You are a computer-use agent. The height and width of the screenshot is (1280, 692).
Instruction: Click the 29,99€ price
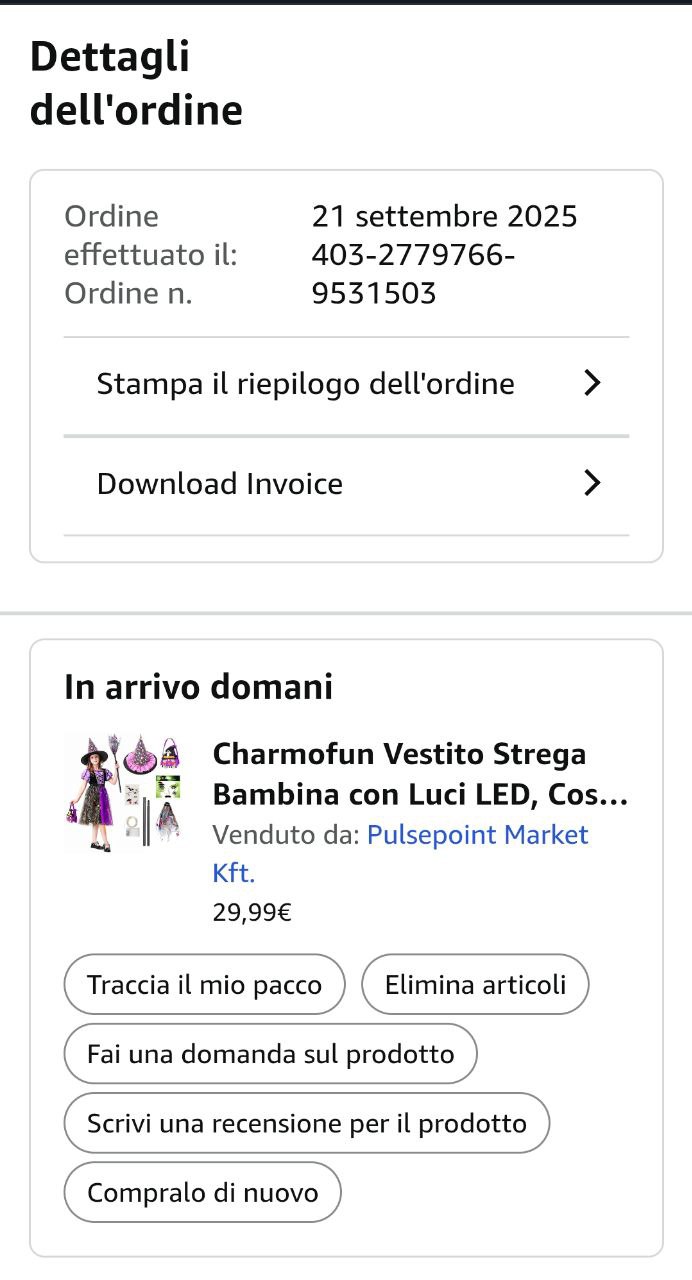[x=252, y=912]
